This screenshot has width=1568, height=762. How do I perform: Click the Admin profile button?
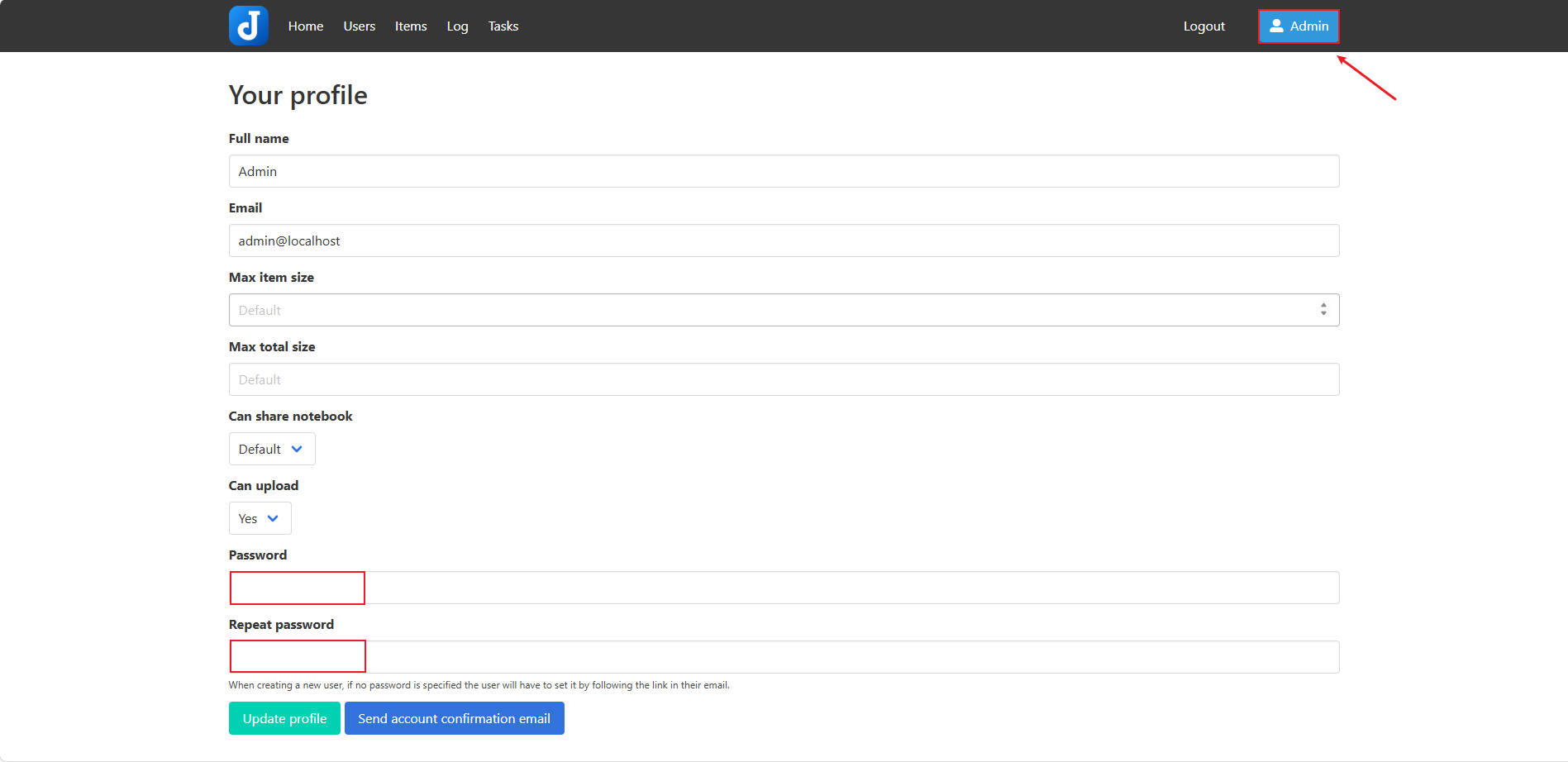[1298, 26]
